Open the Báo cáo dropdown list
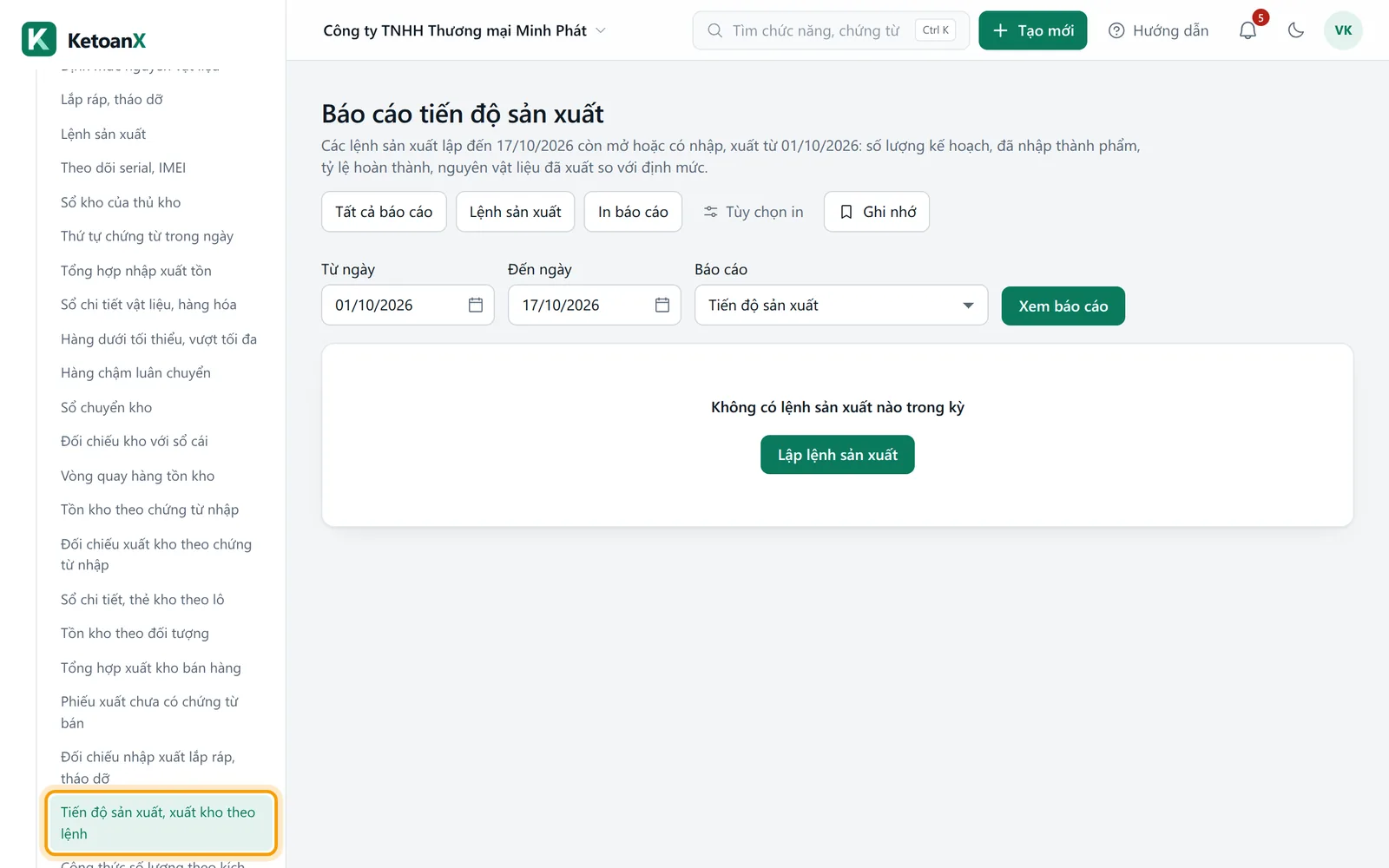Image resolution: width=1389 pixels, height=868 pixels. tap(841, 305)
